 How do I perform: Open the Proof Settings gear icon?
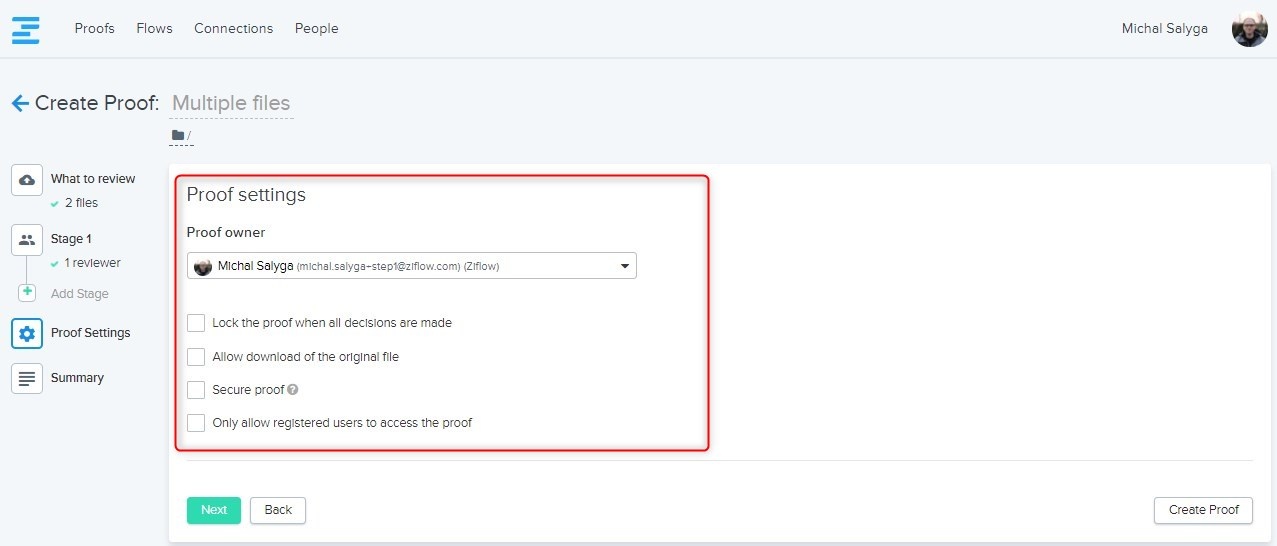(x=27, y=333)
